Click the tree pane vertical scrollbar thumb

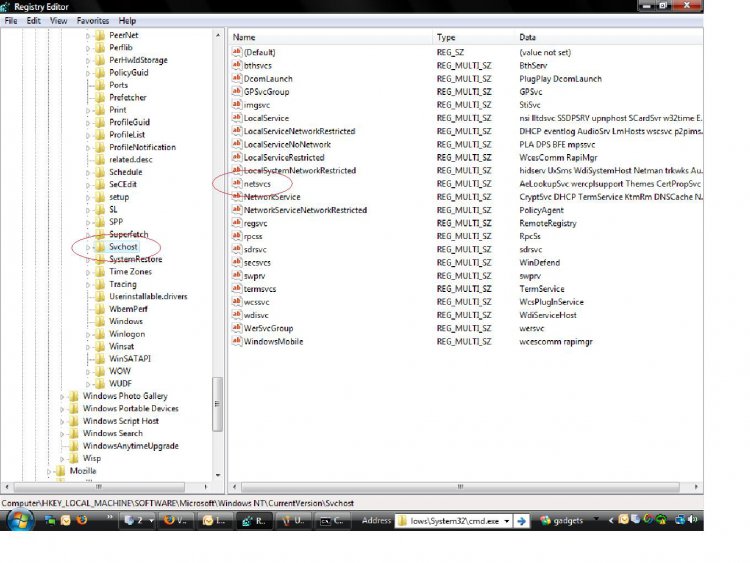[217, 404]
